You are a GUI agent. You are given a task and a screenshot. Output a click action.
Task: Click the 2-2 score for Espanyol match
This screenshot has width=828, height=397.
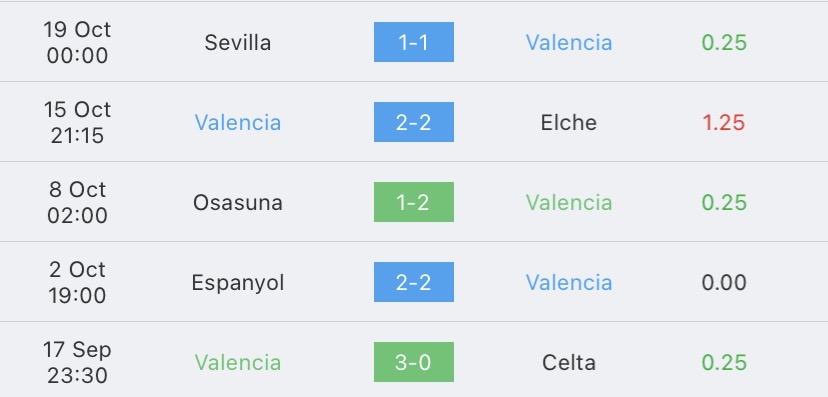(x=413, y=282)
